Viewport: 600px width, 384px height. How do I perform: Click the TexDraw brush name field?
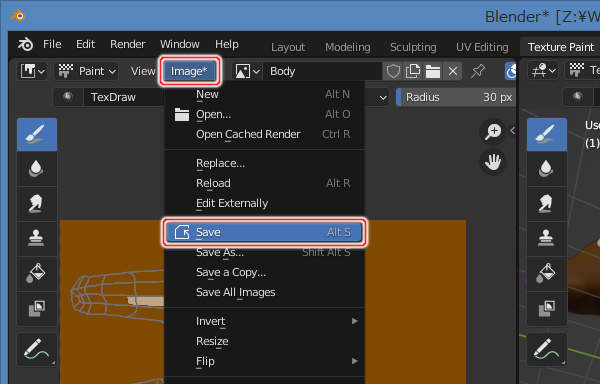(x=124, y=97)
